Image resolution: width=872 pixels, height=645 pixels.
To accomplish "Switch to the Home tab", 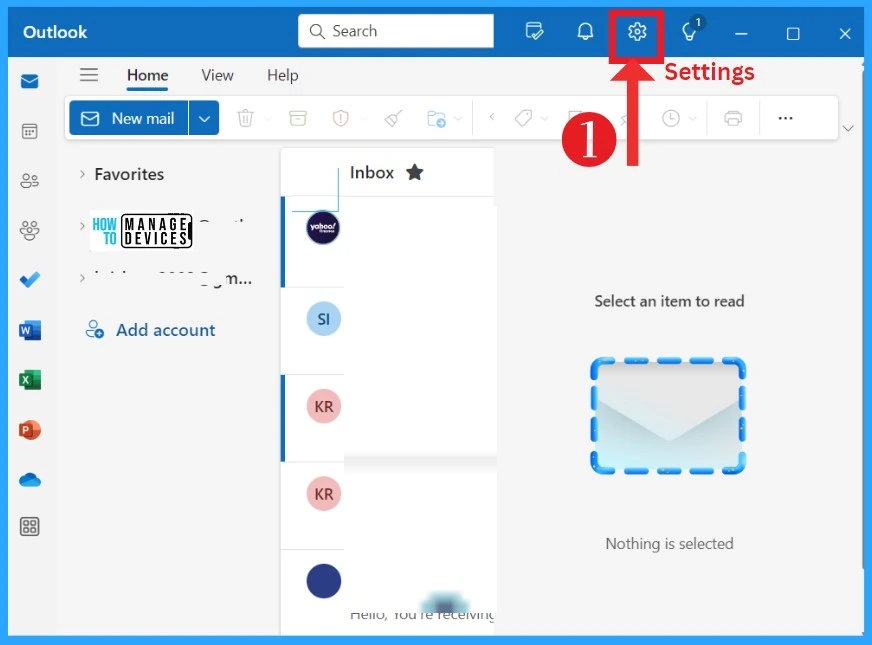I will coord(147,75).
